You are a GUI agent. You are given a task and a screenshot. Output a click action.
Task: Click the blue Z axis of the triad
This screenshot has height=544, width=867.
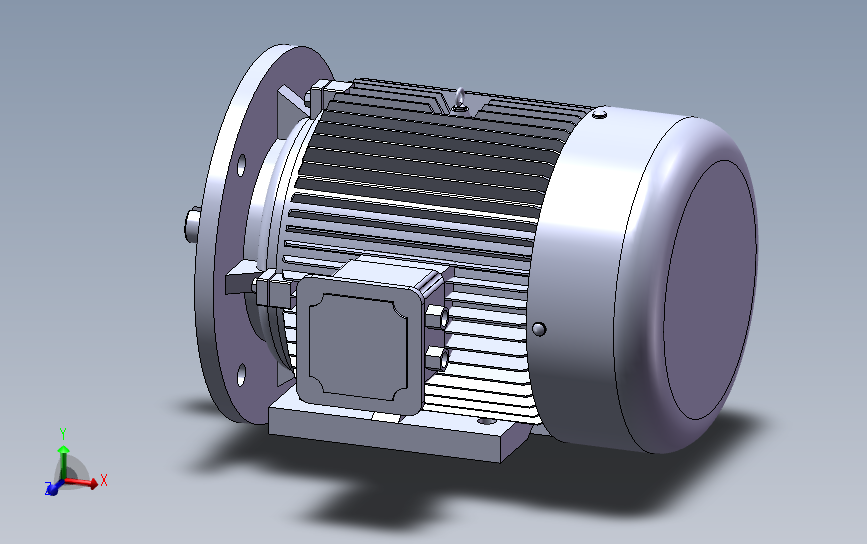click(53, 489)
